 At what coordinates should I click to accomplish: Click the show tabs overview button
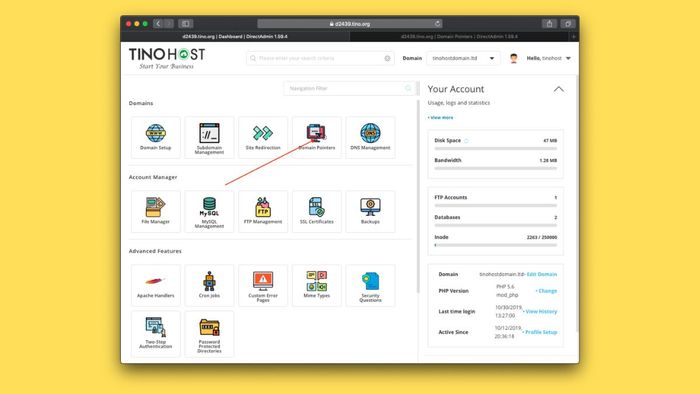coord(568,24)
